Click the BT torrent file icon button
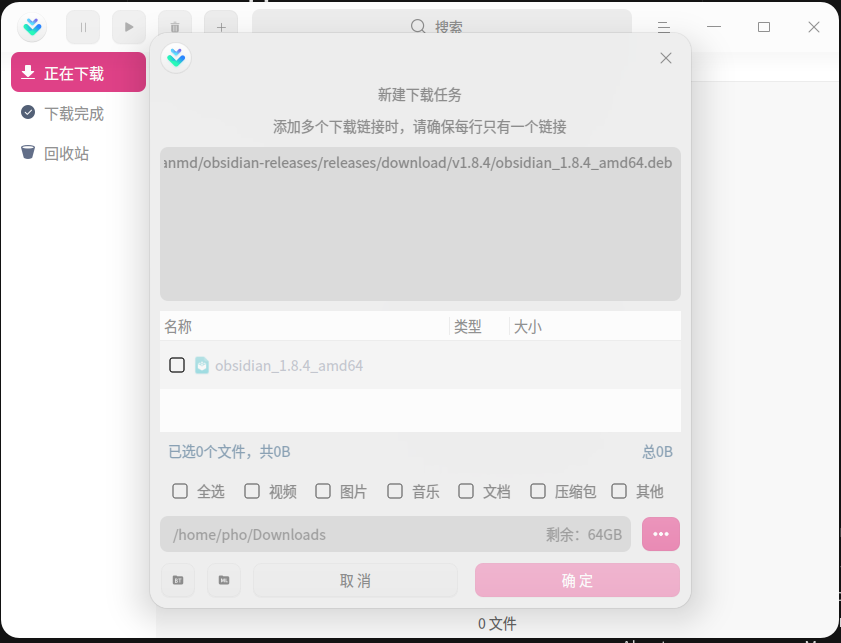Viewport: 841px width, 643px height. pyautogui.click(x=178, y=580)
